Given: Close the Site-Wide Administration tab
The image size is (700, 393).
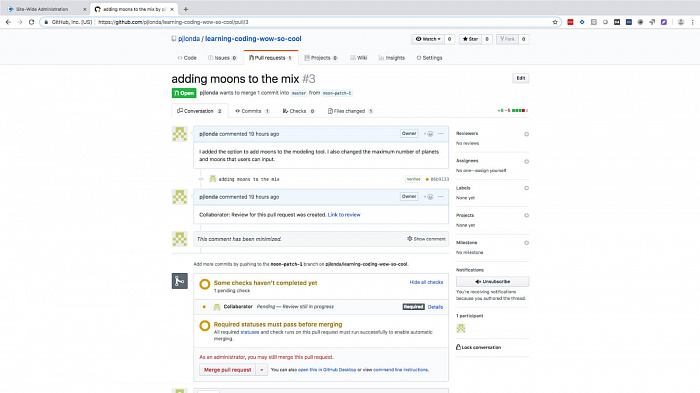Looking at the screenshot, I should (x=84, y=9).
